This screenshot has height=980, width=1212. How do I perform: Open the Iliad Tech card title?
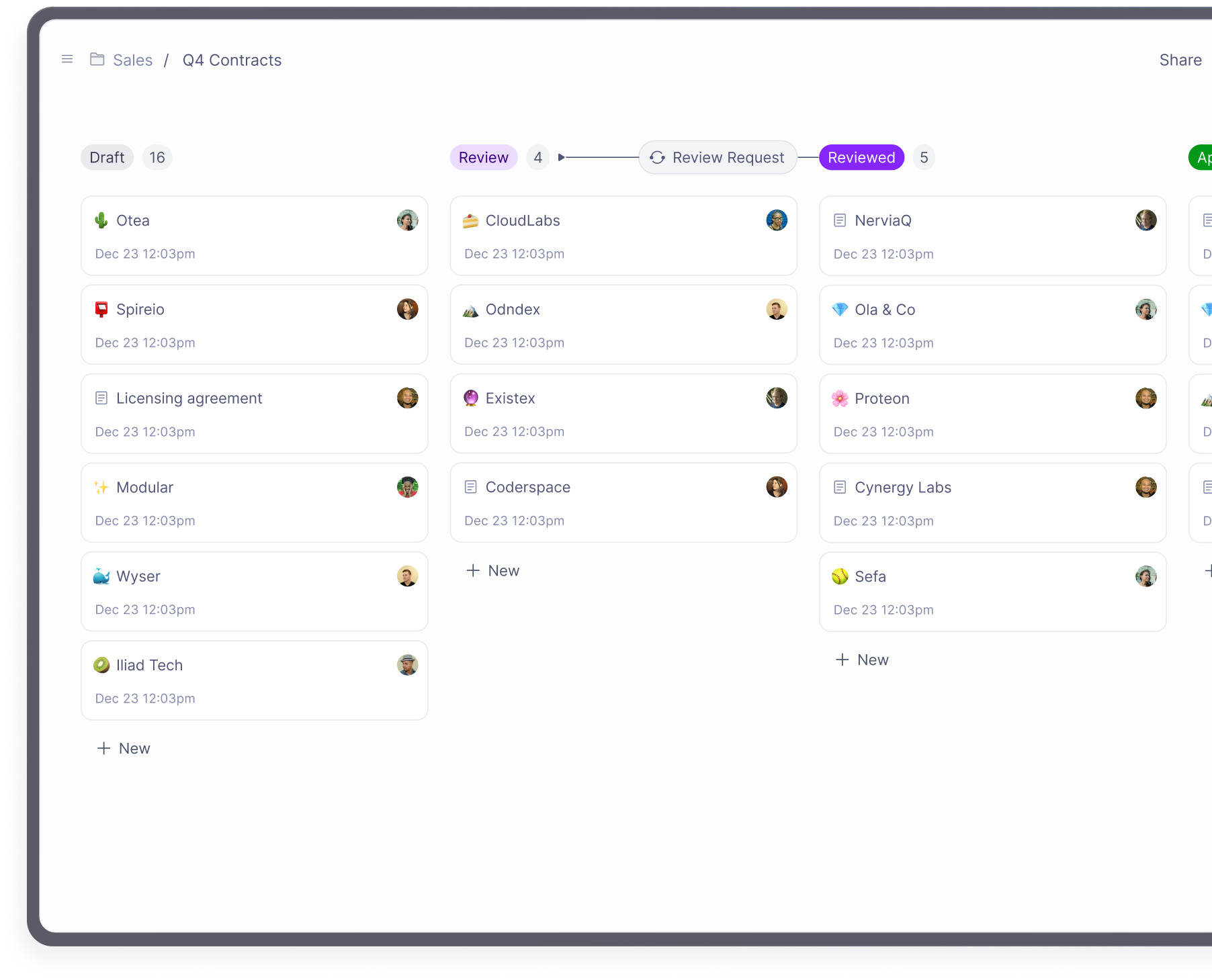150,665
